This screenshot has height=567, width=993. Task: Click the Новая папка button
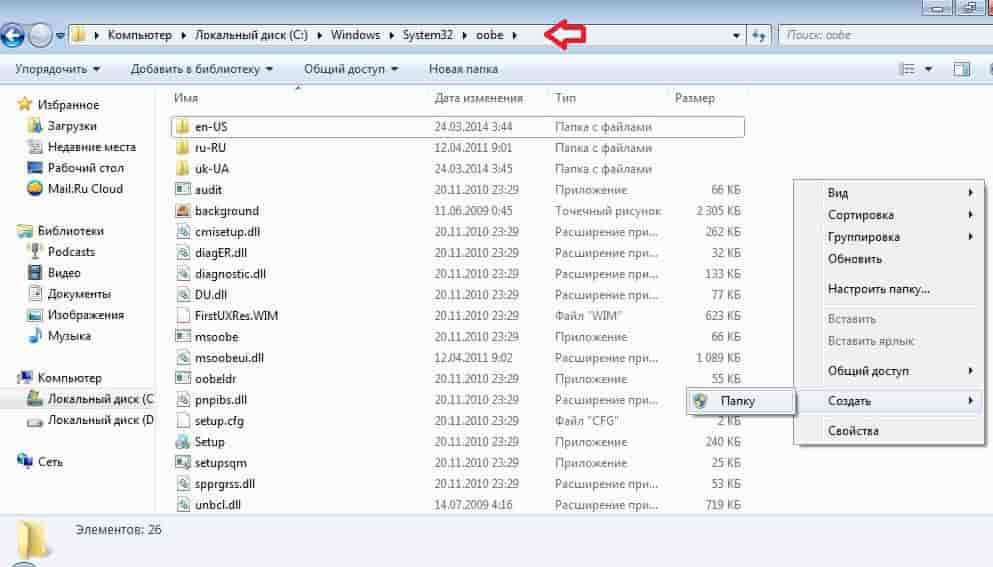[x=463, y=69]
